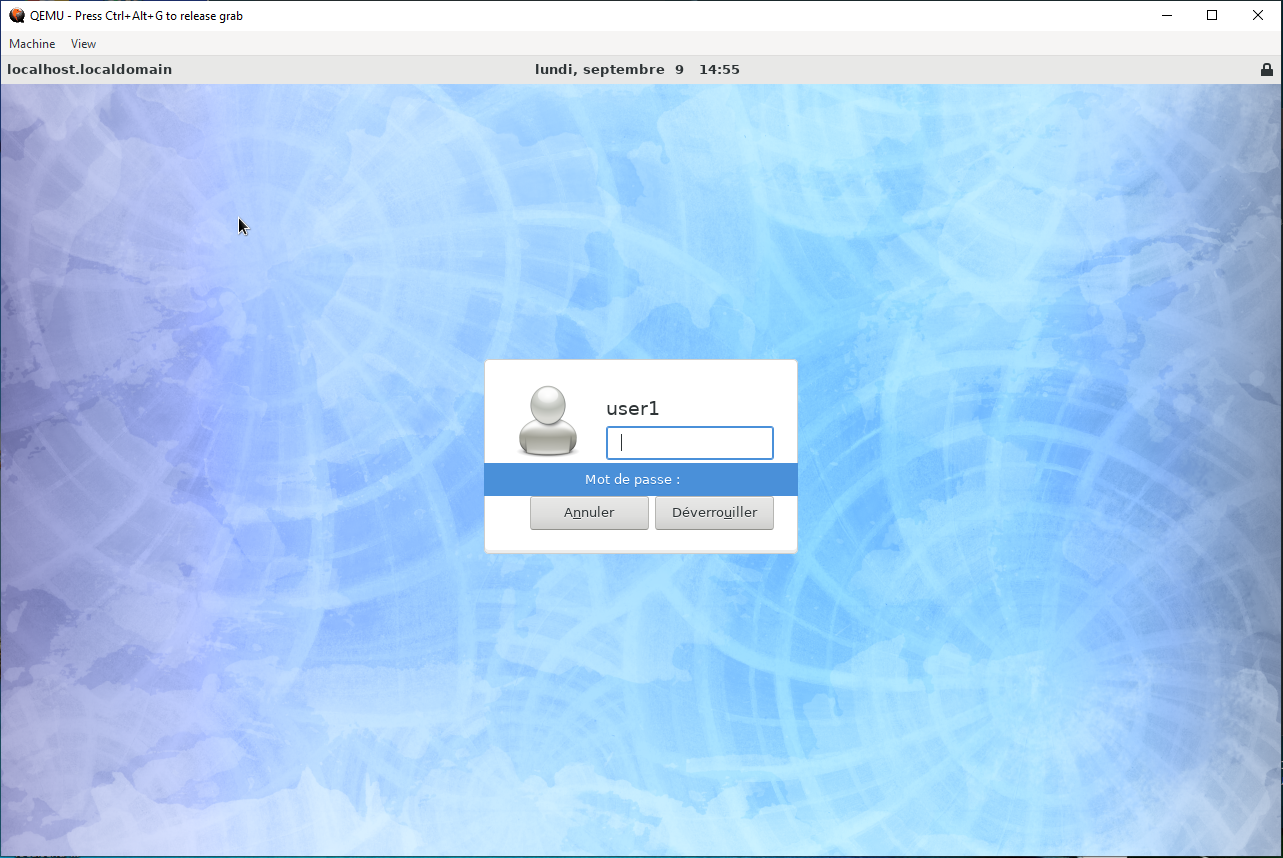Click the 'Mot de passe :' label
The image size is (1283, 858).
click(x=633, y=480)
